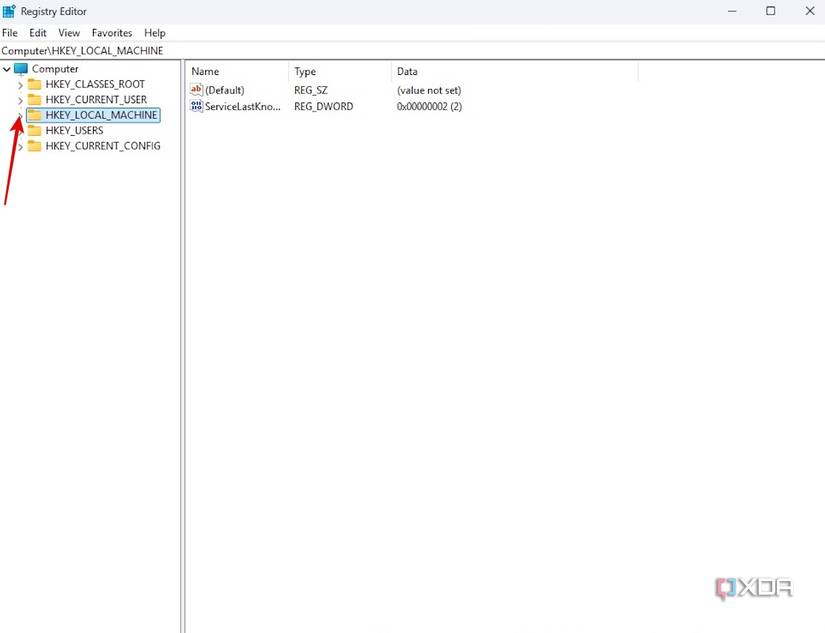Click the DWORD icon beside ServiceLastKno...
The height and width of the screenshot is (633, 825).
tap(196, 106)
